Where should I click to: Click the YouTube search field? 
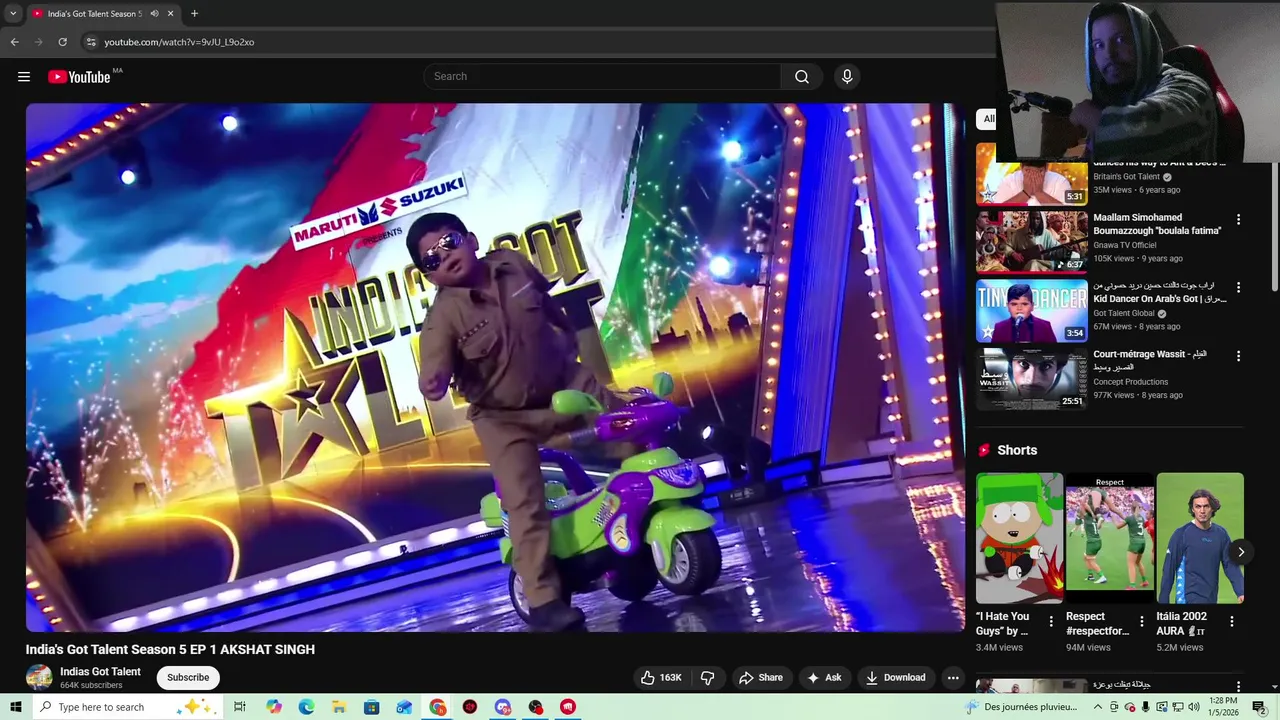[603, 77]
